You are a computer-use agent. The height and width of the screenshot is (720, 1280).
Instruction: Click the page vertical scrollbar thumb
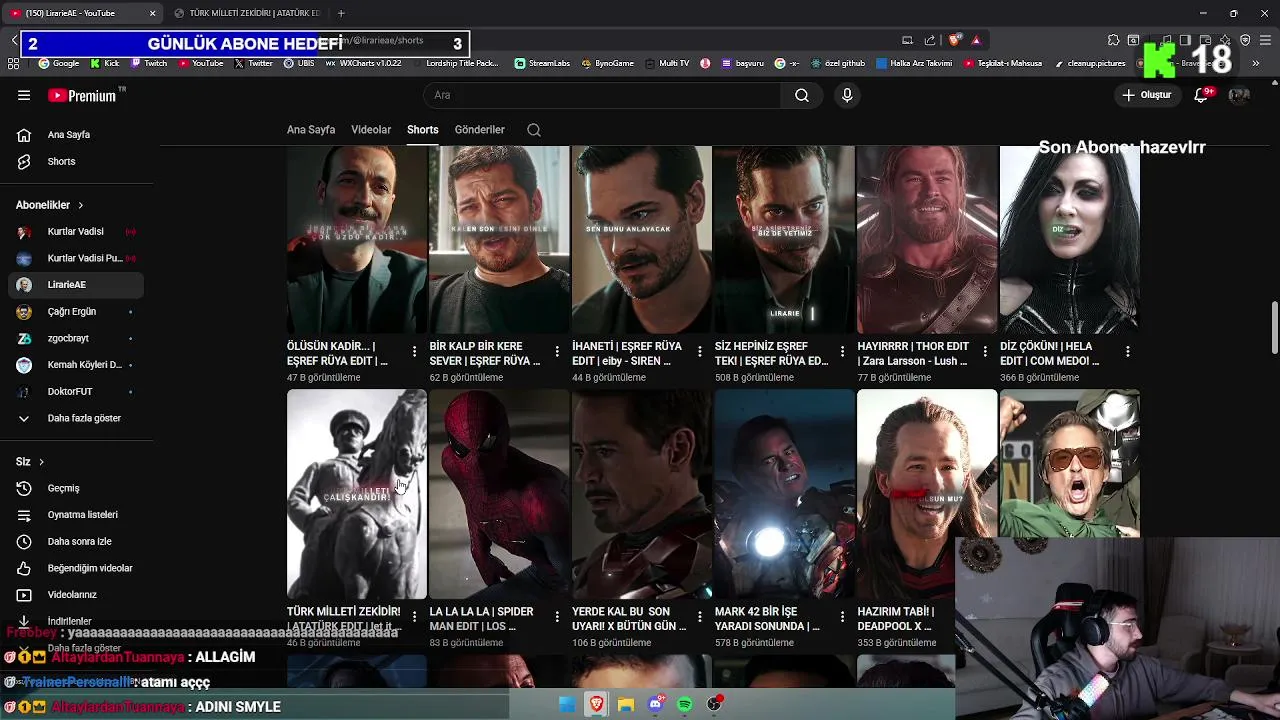tap(1275, 327)
